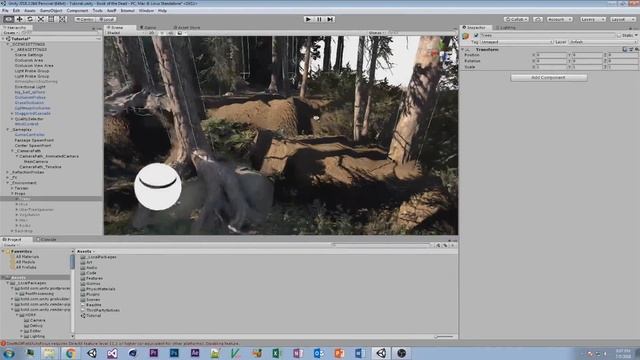640x360 pixels.
Task: Open the Gizmos dropdown in Scene view
Action: click(376, 33)
